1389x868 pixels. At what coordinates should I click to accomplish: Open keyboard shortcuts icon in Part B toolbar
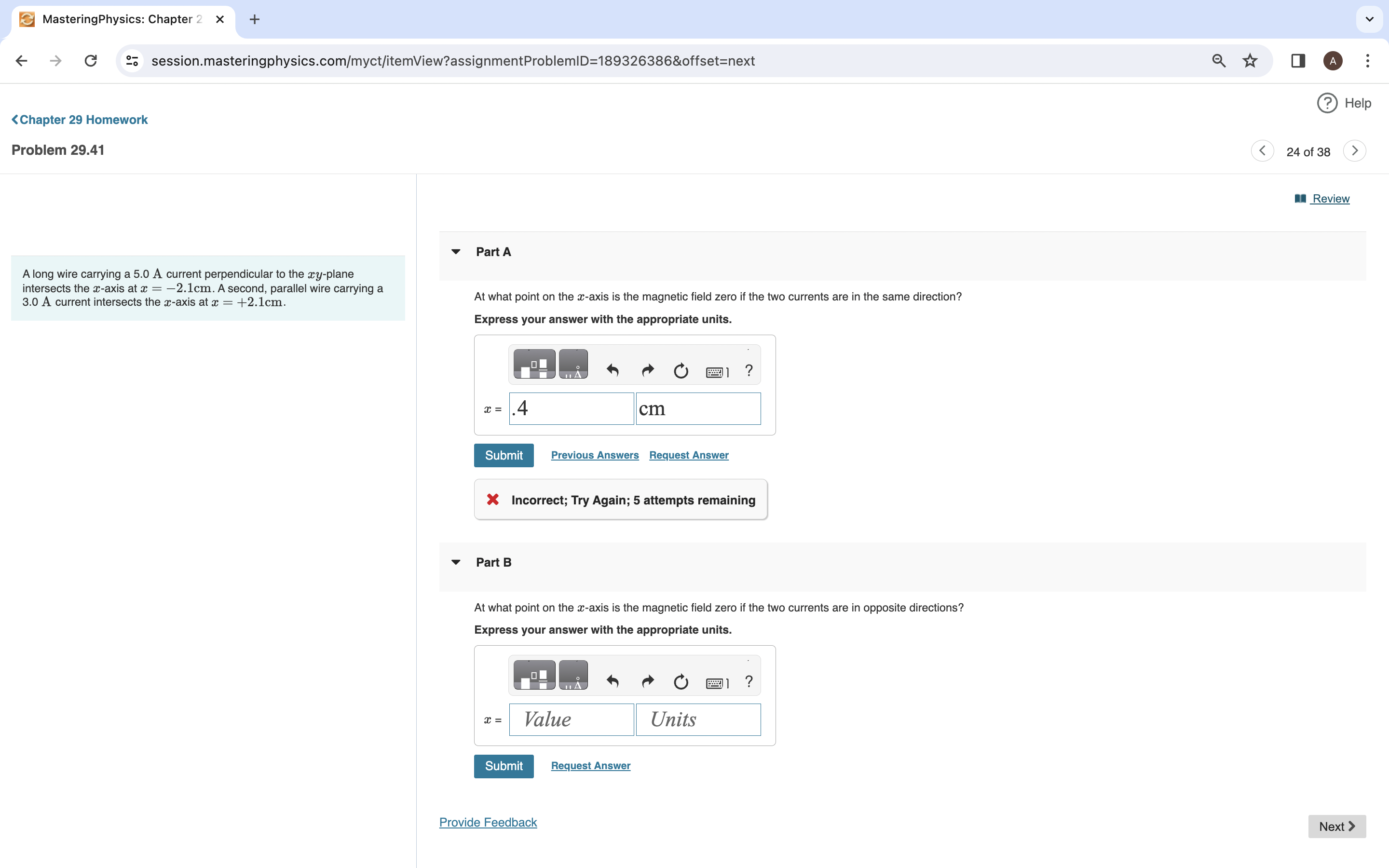pos(717,682)
